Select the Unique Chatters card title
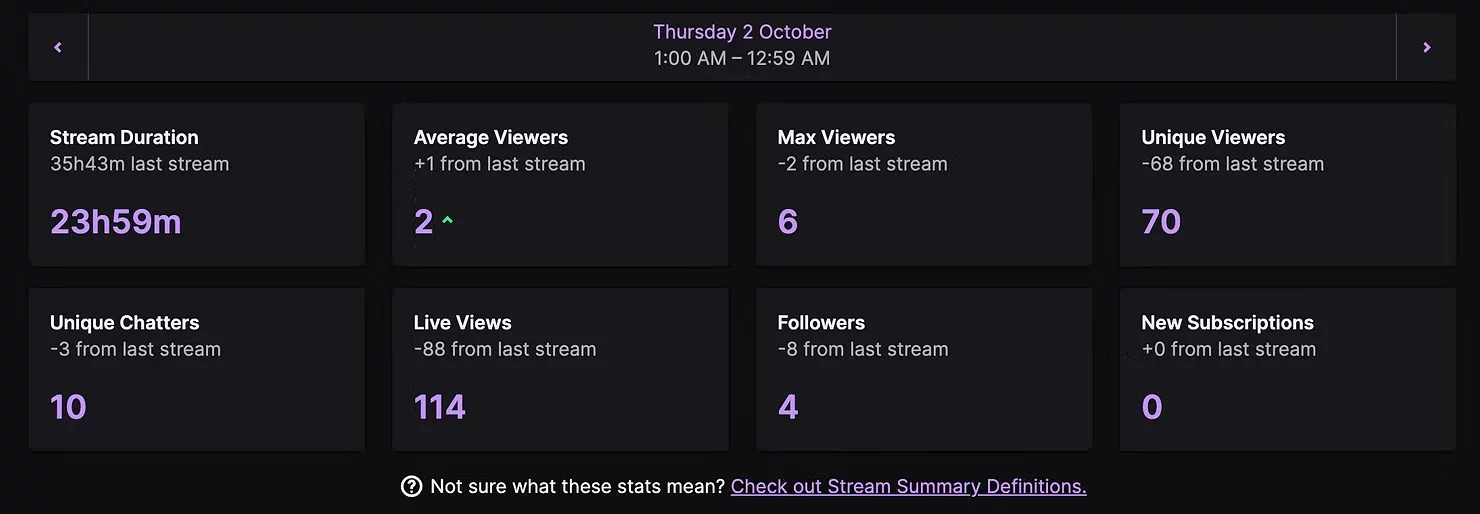This screenshot has height=514, width=1480. pos(124,323)
